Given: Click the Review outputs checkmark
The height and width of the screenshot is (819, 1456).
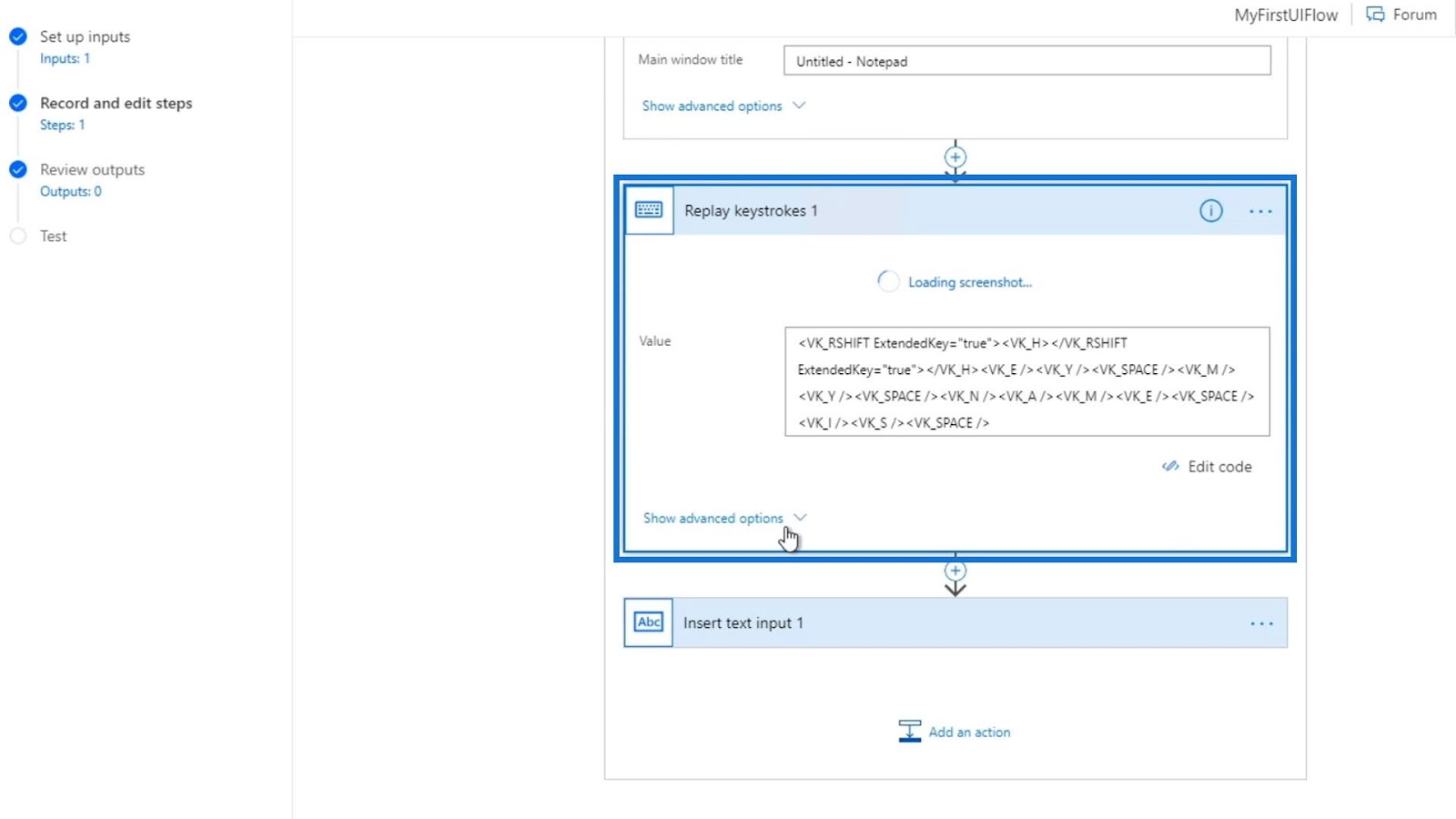Looking at the screenshot, I should coord(18,169).
